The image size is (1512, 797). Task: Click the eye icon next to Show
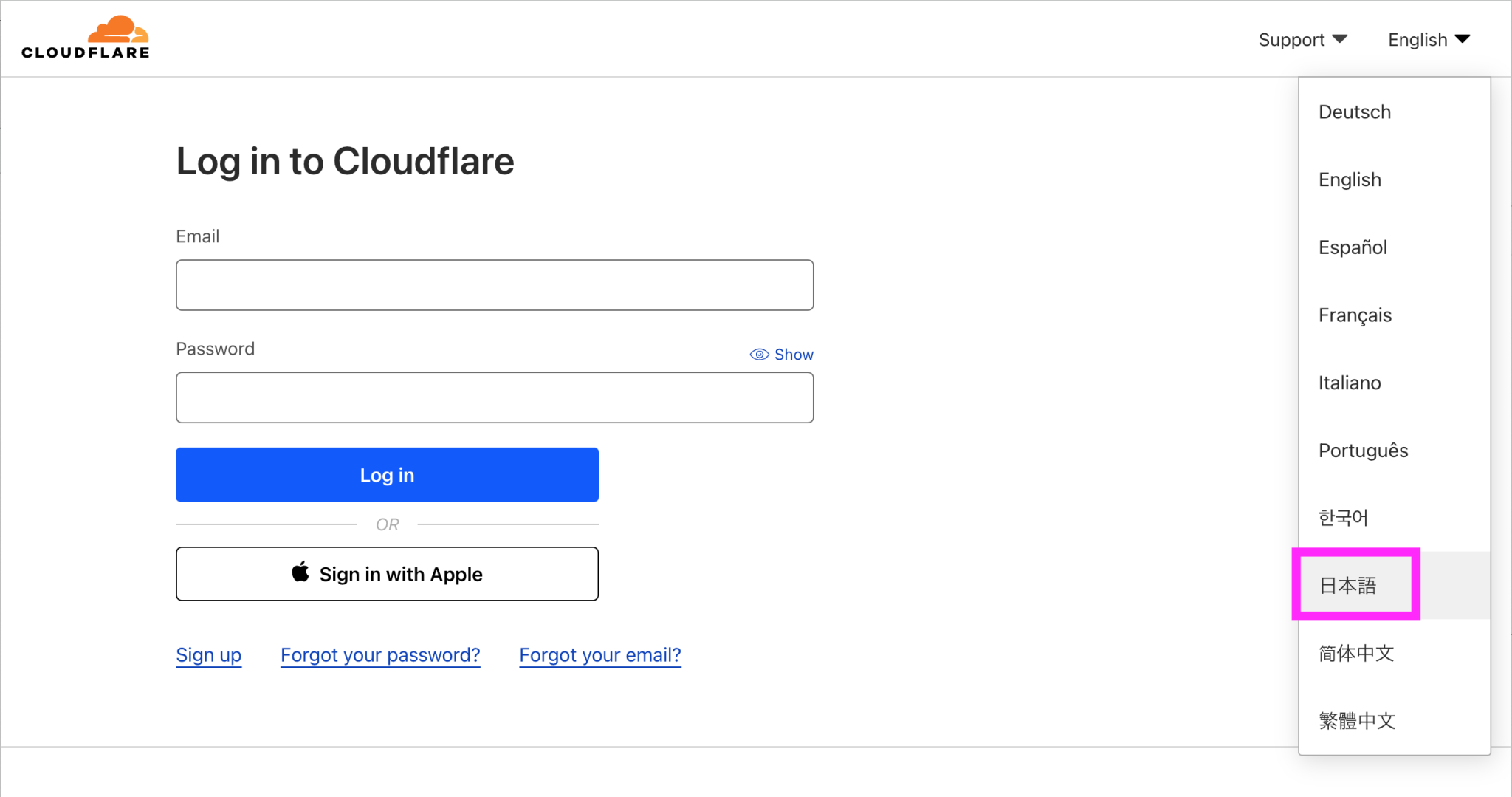[x=758, y=355]
